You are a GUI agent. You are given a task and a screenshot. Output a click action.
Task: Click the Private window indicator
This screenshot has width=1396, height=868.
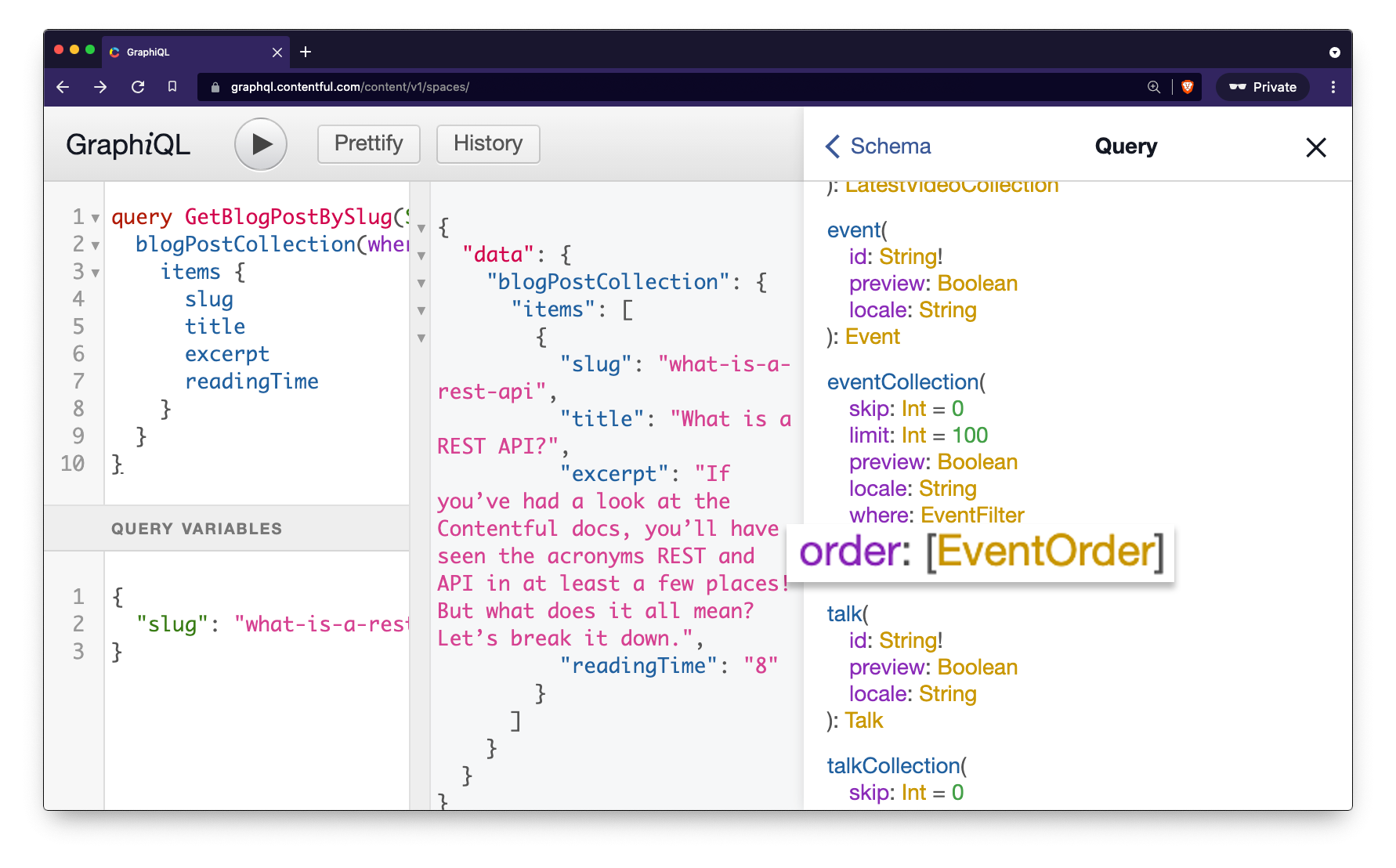coord(1263,87)
